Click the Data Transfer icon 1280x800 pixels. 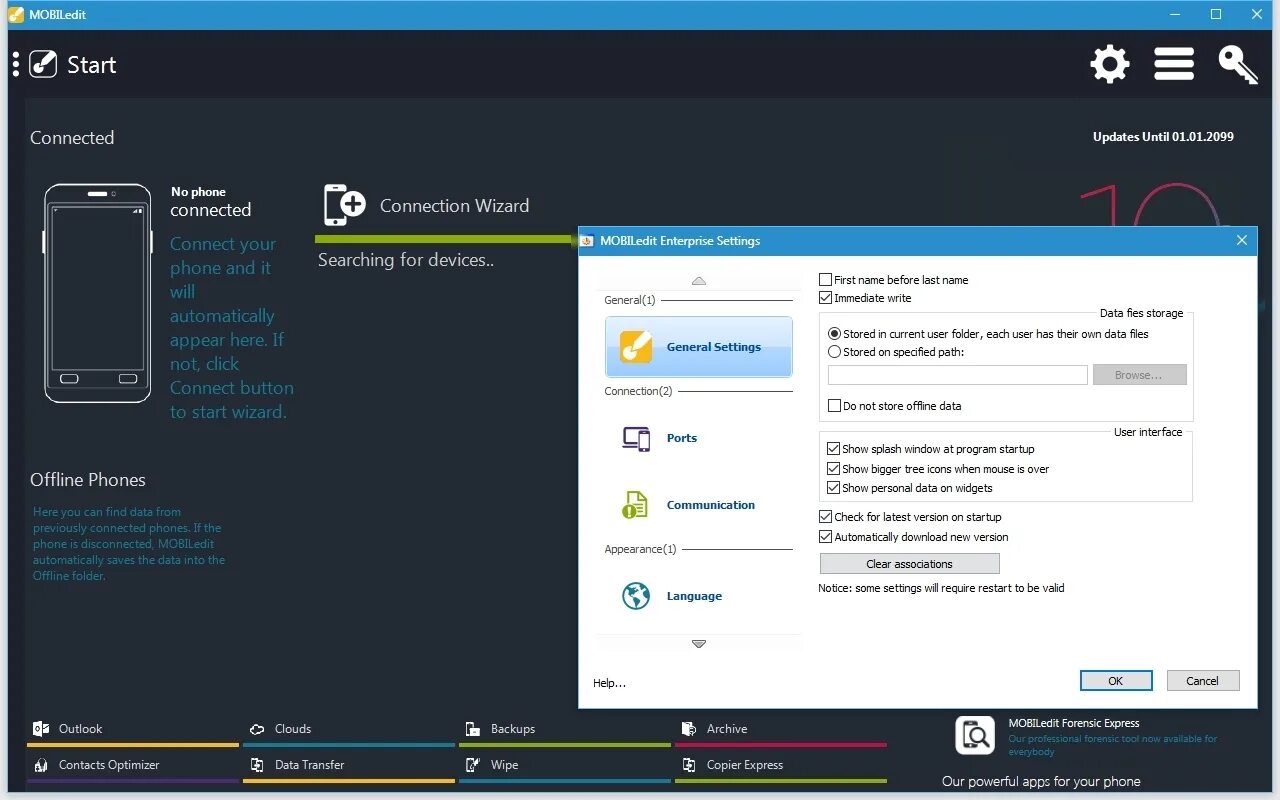click(x=257, y=765)
